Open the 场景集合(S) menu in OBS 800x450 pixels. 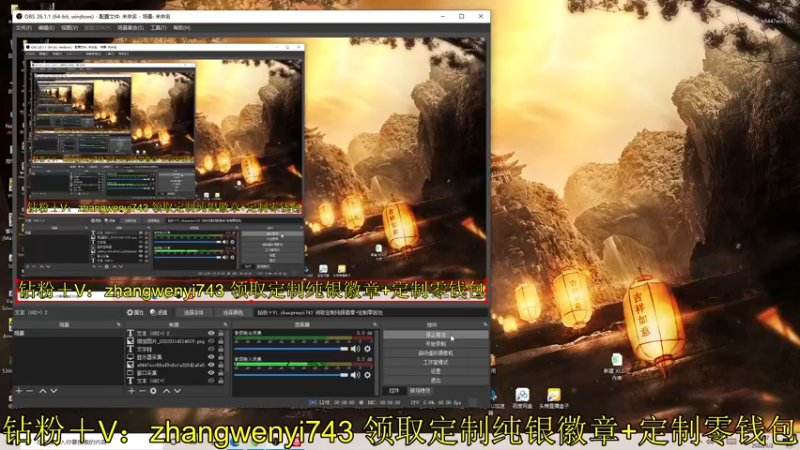pos(130,28)
